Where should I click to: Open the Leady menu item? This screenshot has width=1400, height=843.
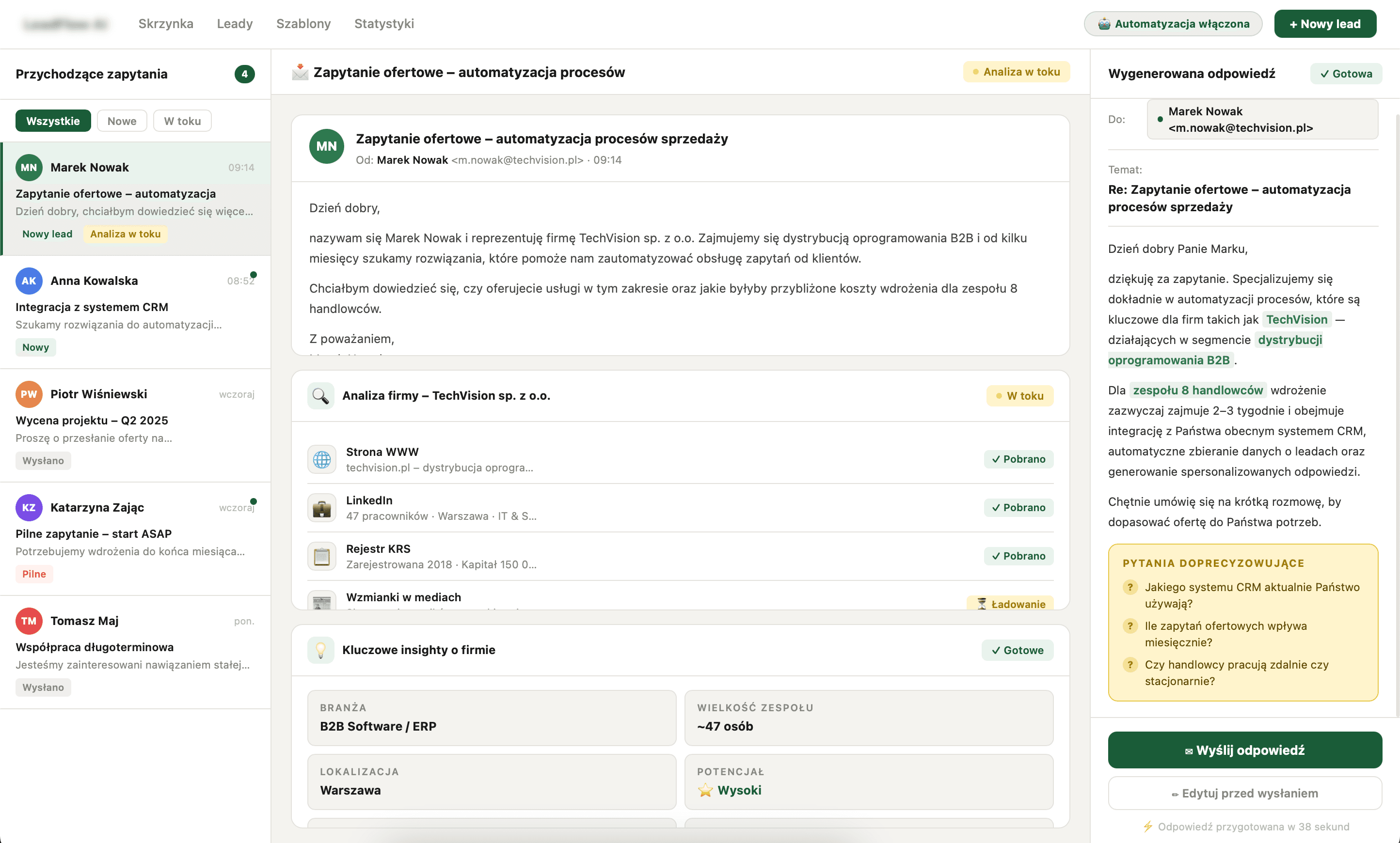coord(234,24)
